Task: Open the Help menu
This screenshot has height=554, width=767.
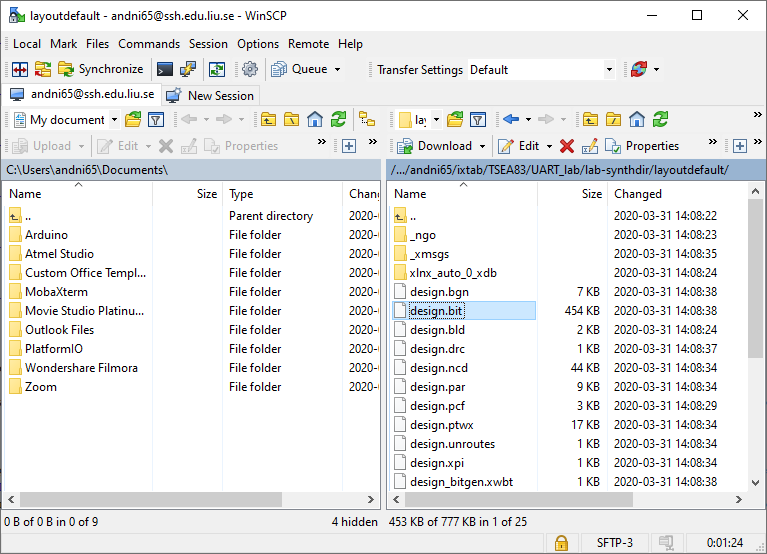Action: (x=350, y=44)
